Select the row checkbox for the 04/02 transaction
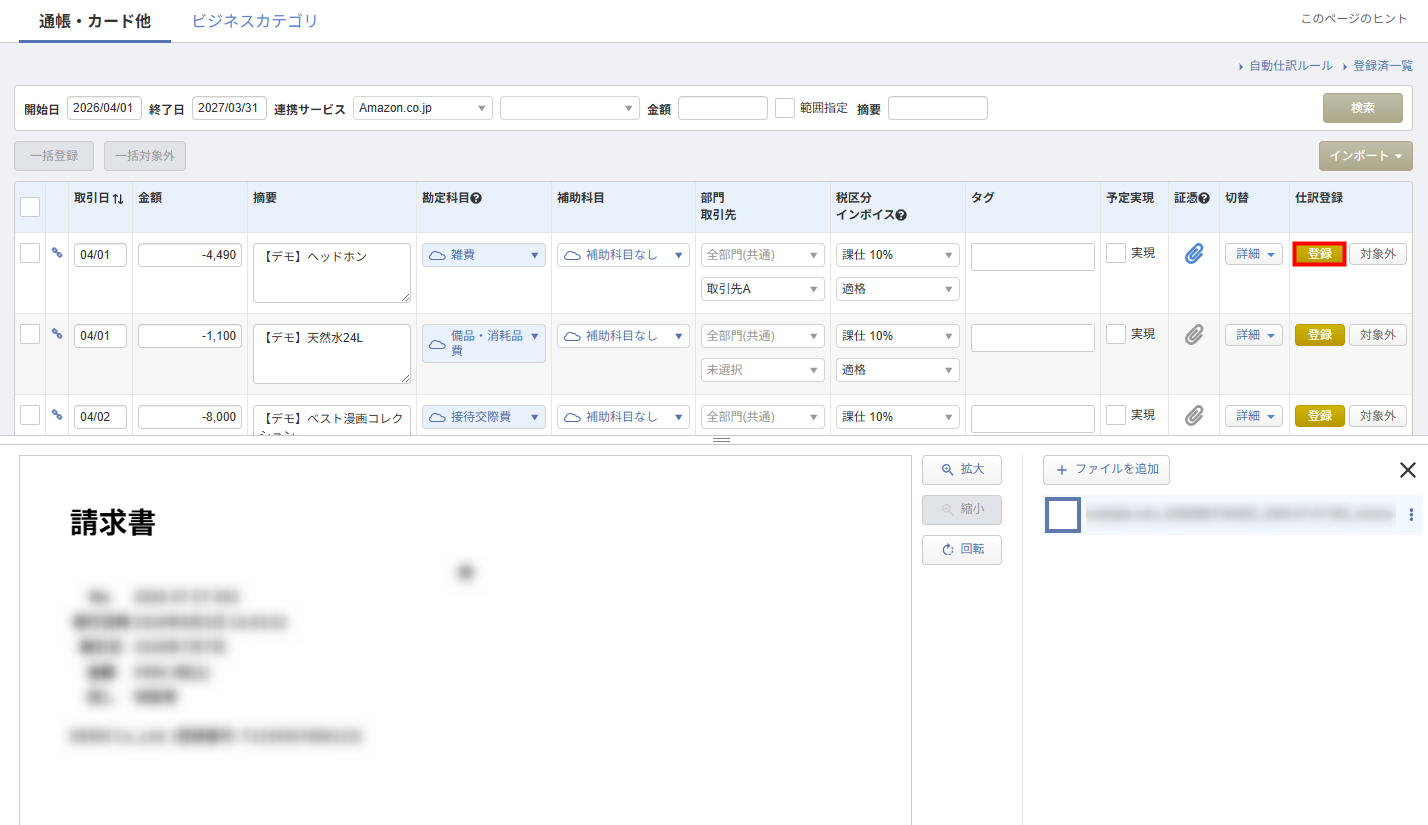 [30, 415]
